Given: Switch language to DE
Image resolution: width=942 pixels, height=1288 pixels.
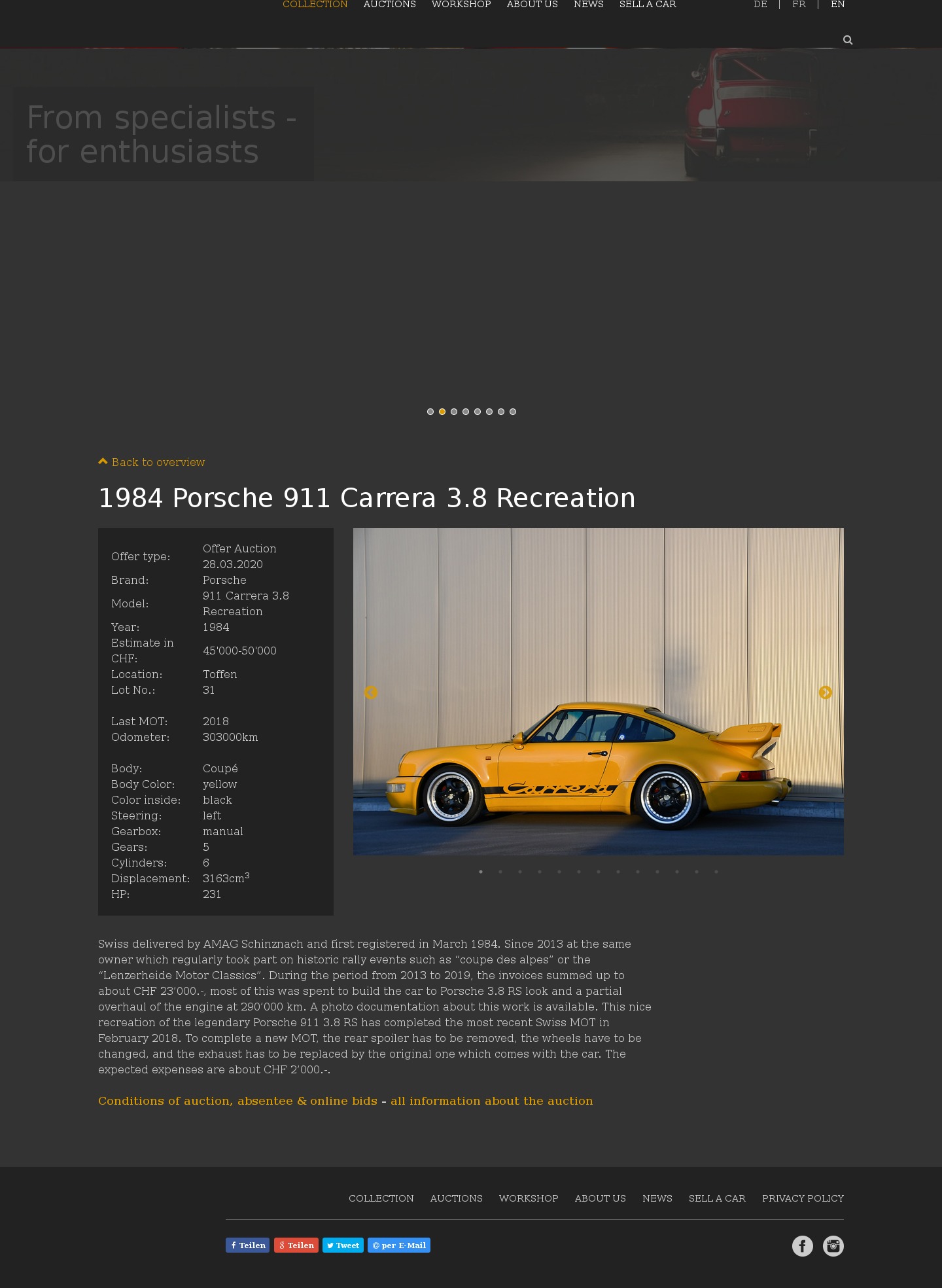Looking at the screenshot, I should click(x=760, y=5).
